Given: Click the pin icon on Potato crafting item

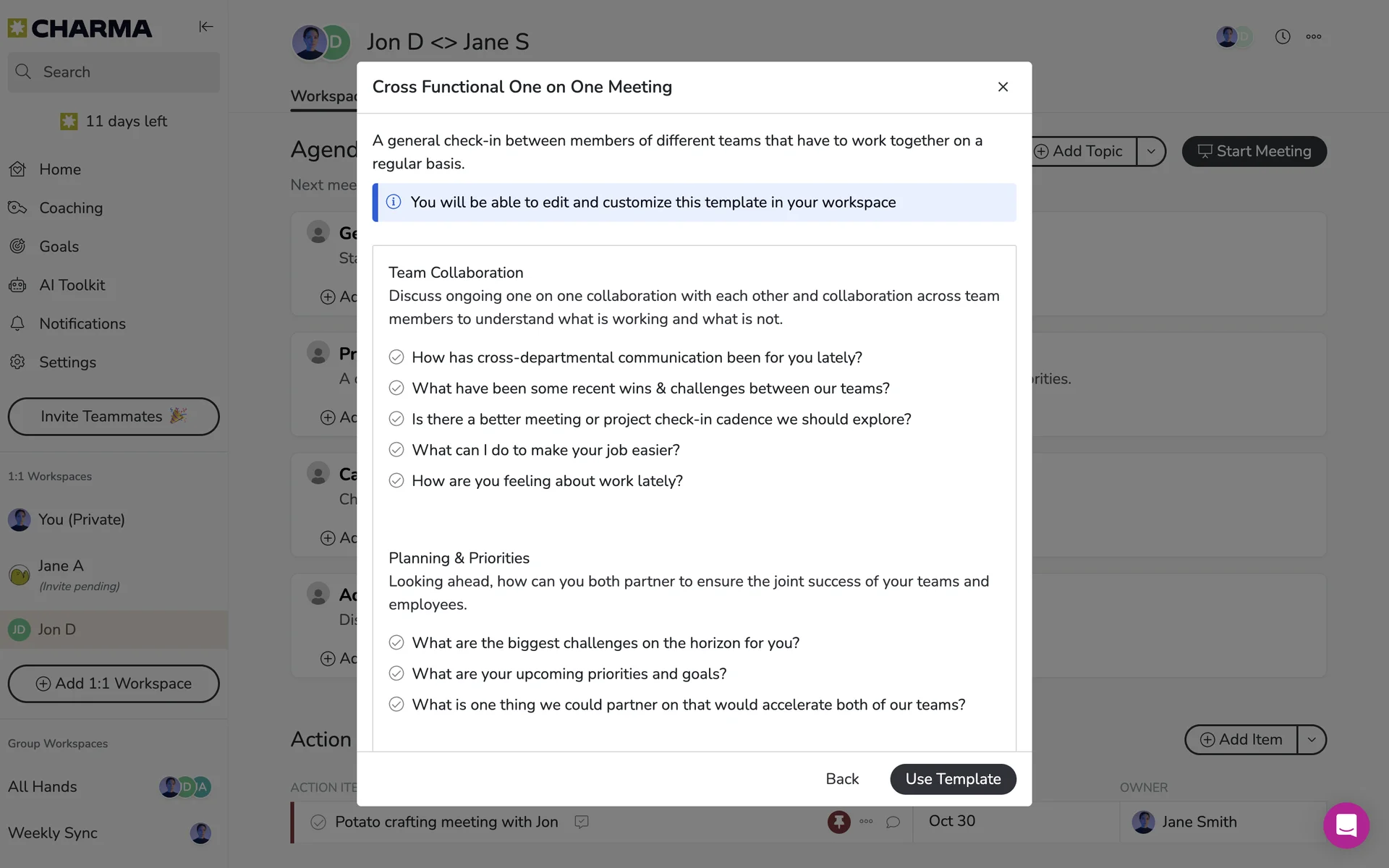Looking at the screenshot, I should click(x=838, y=822).
